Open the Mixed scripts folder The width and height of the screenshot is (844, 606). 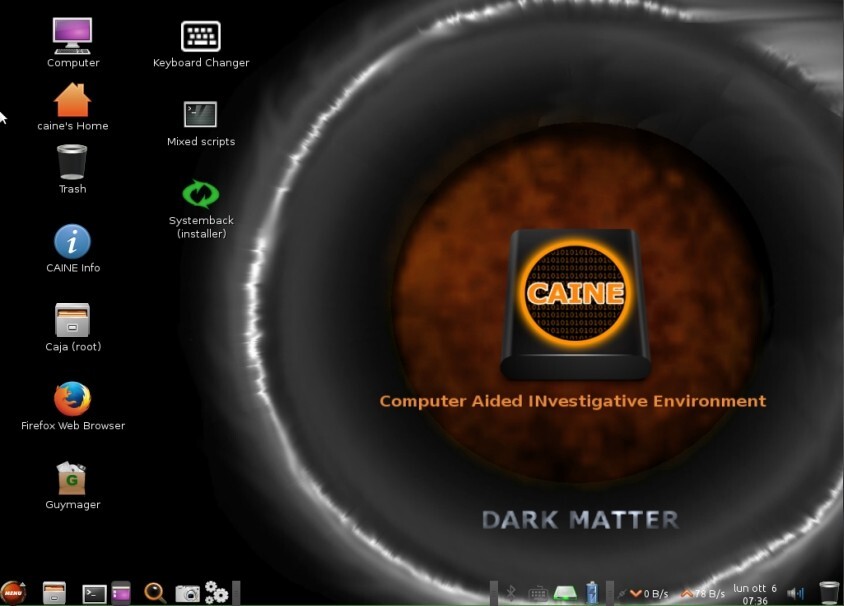pos(200,113)
